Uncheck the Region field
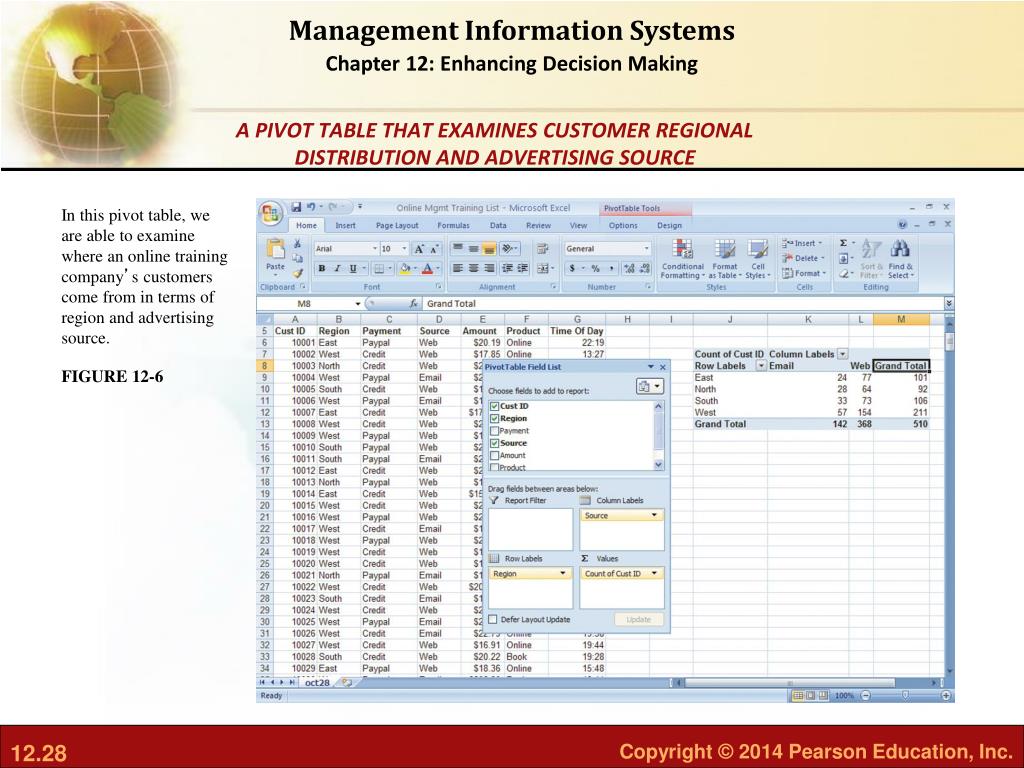Screen dimensions: 1024x768 pos(494,419)
